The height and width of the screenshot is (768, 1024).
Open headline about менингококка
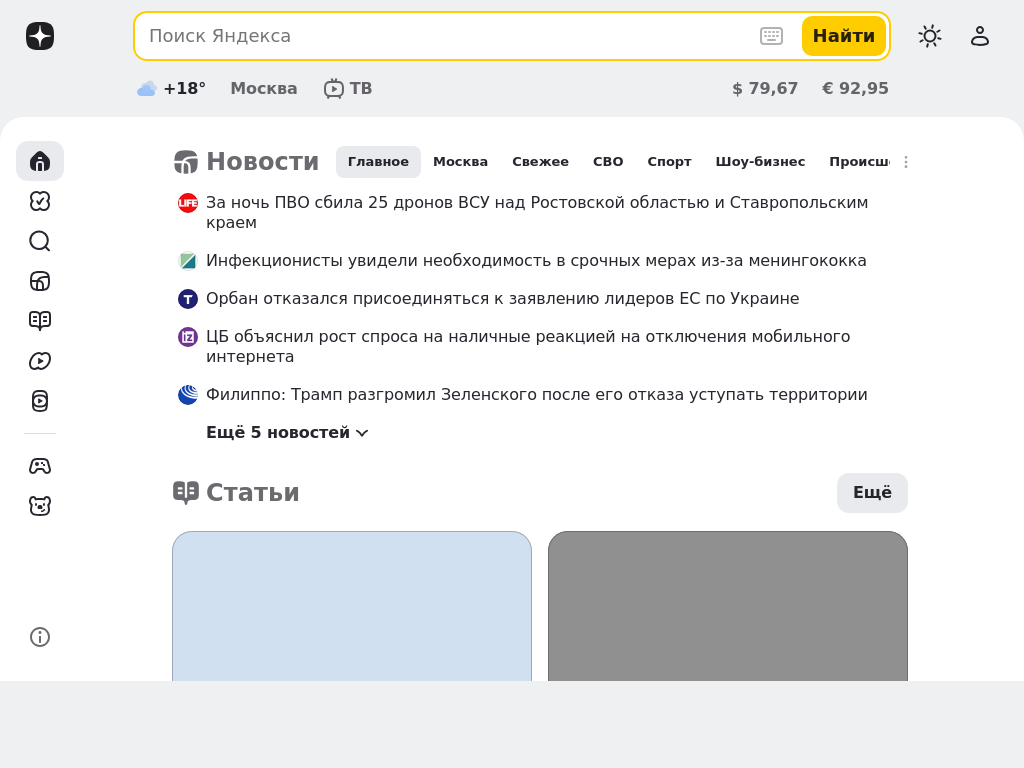click(x=536, y=261)
